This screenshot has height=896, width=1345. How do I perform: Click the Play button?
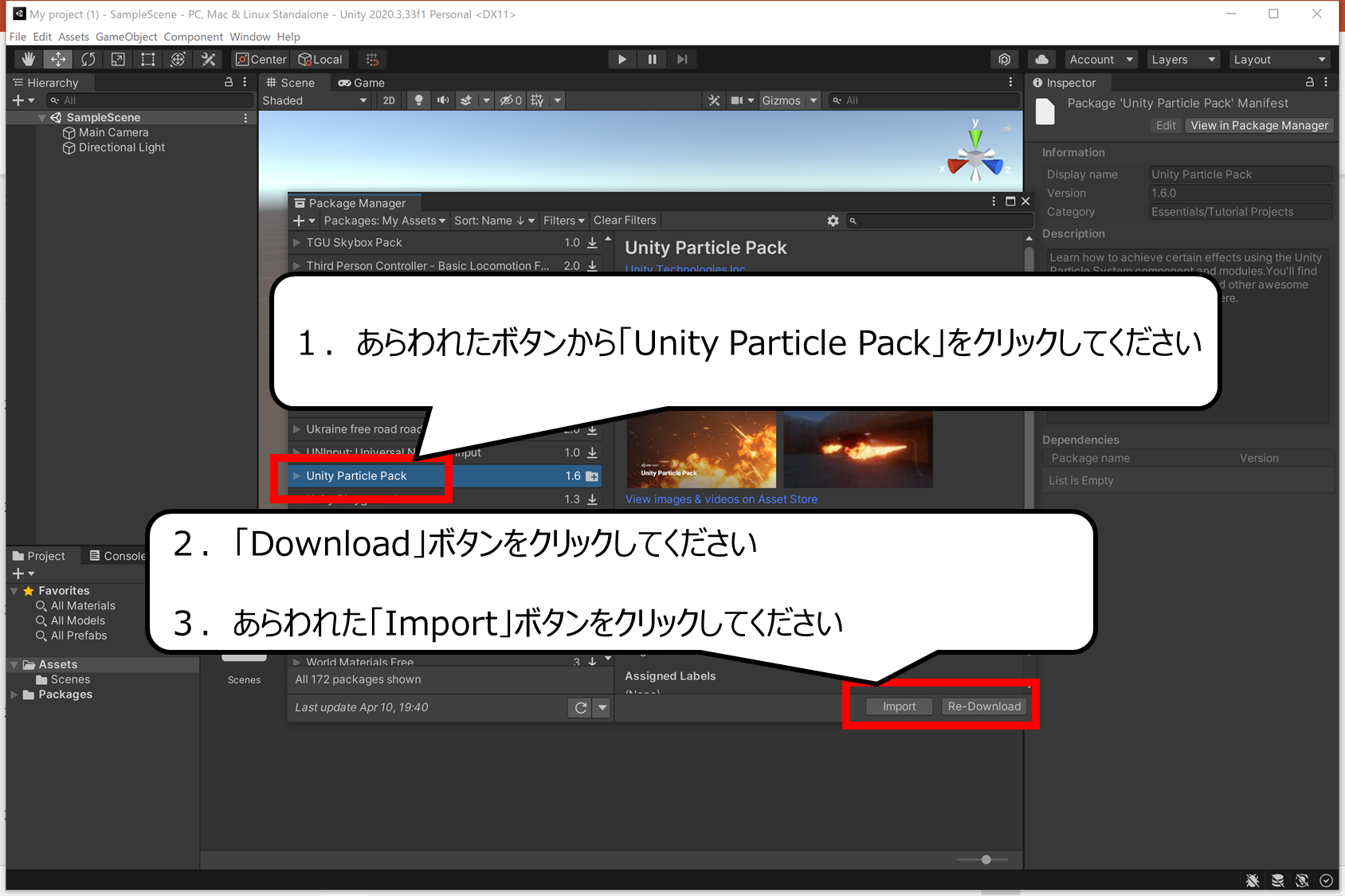tap(622, 60)
